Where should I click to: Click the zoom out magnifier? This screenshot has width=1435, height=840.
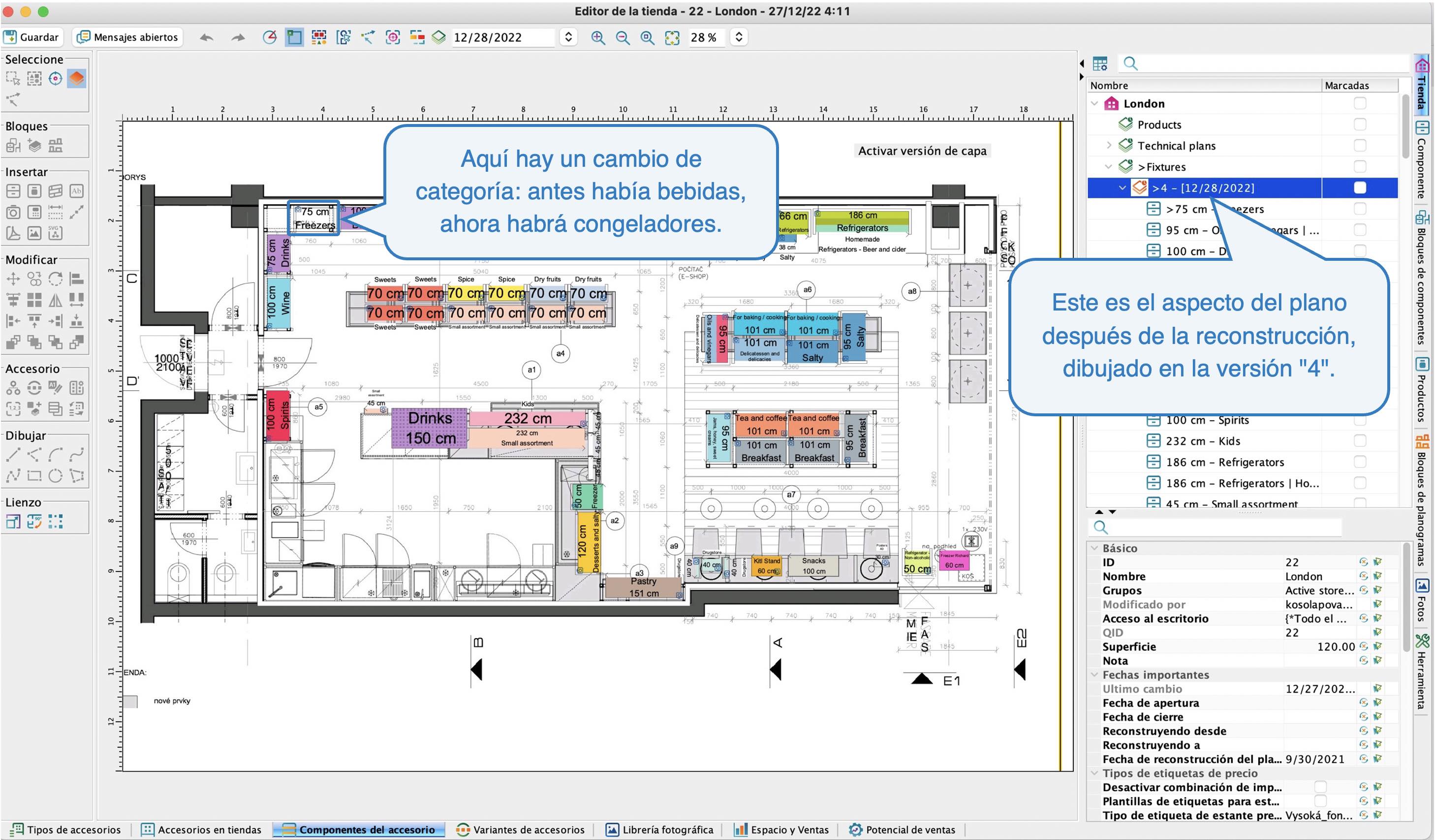coord(623,37)
